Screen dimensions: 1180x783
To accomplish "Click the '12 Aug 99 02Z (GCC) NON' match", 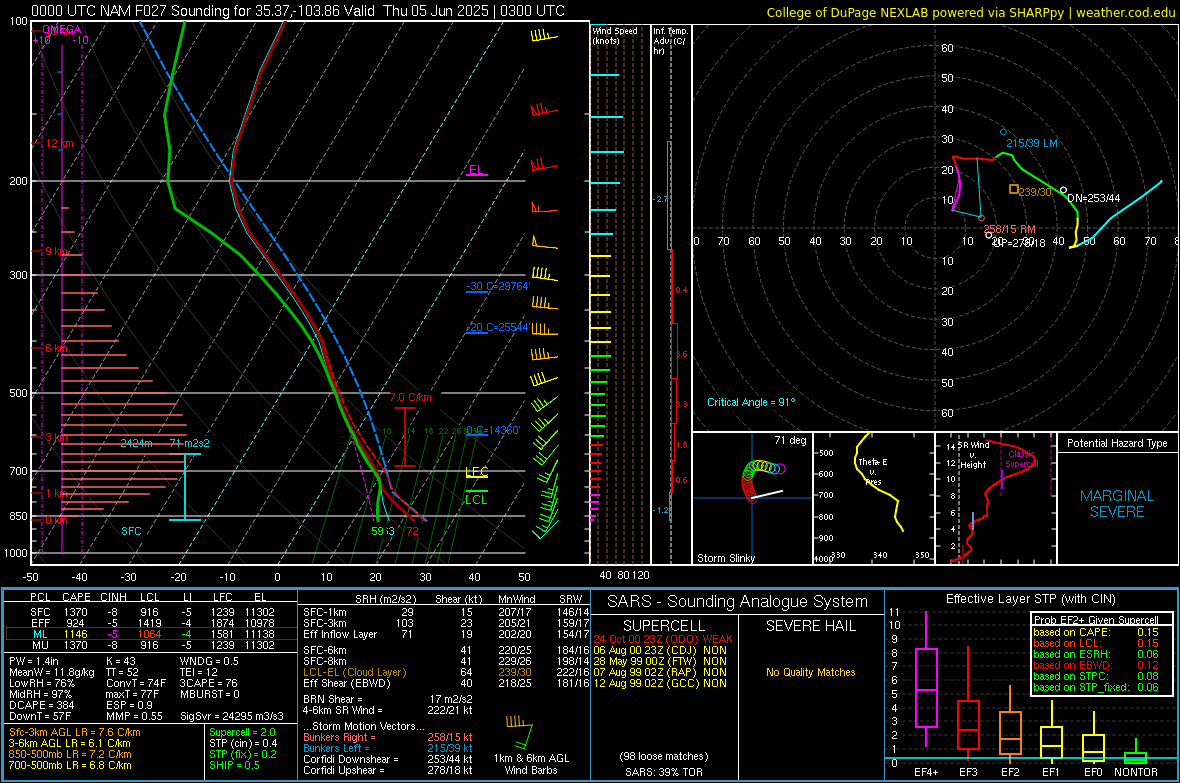I will 660,683.
